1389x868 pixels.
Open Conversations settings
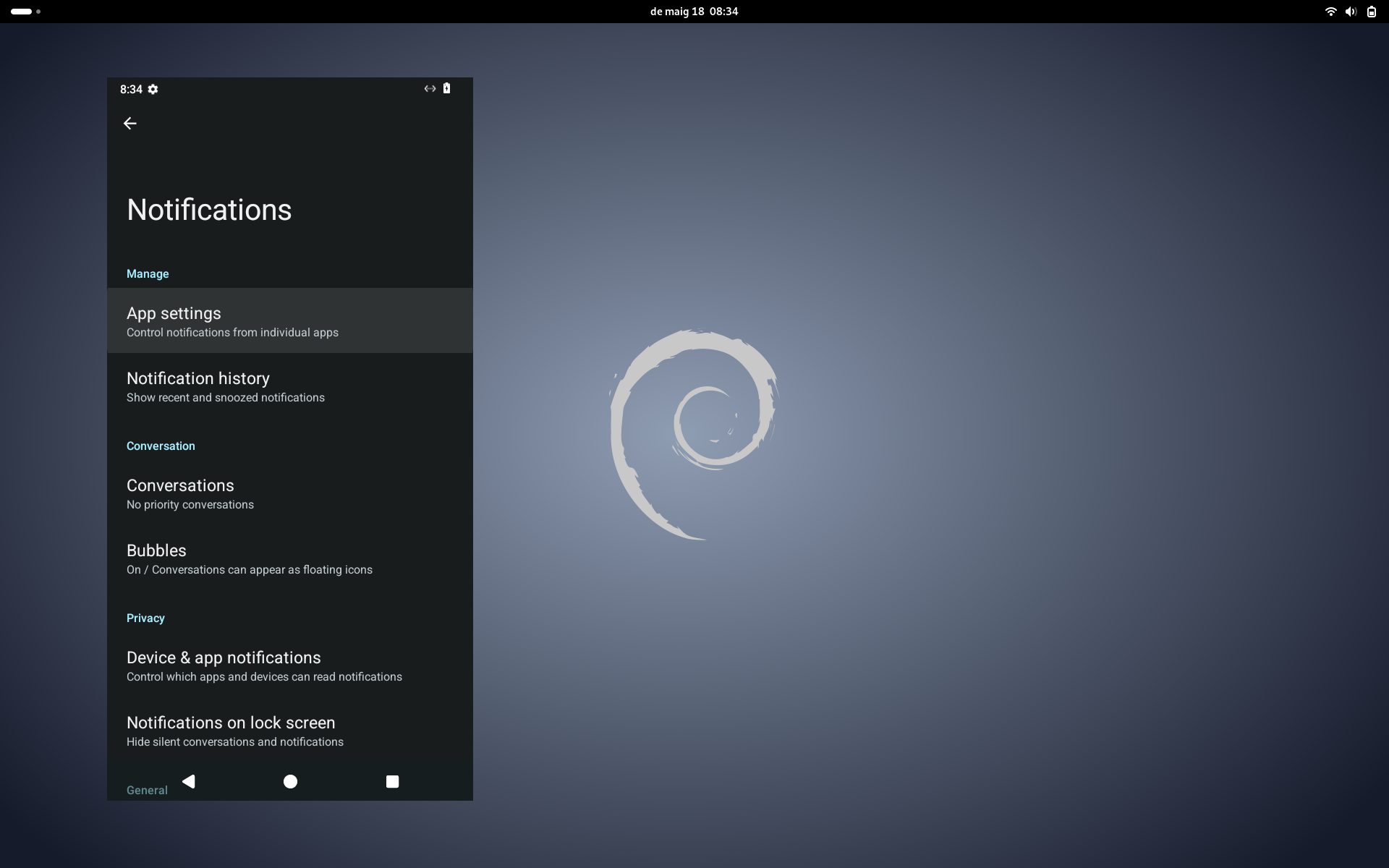[290, 493]
